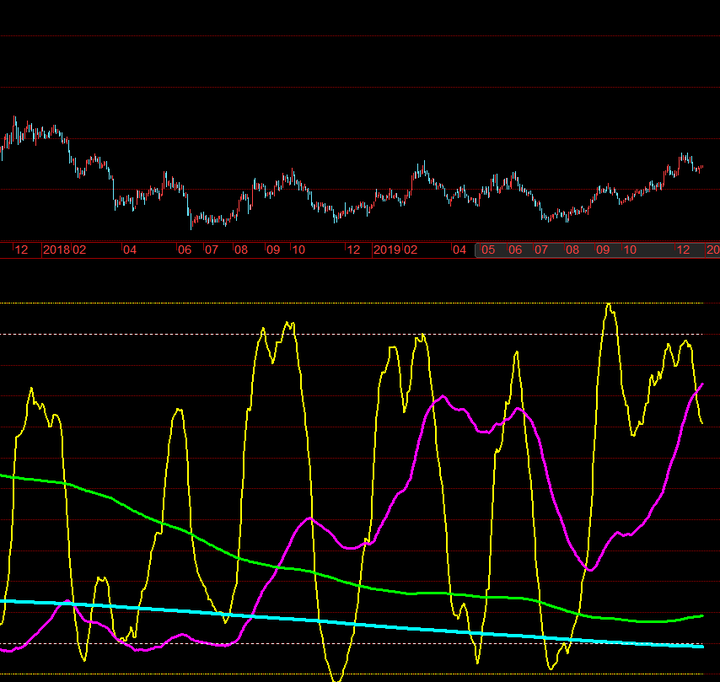This screenshot has width=720, height=682.
Task: Click month 04 label of 2019
Action: (x=459, y=250)
